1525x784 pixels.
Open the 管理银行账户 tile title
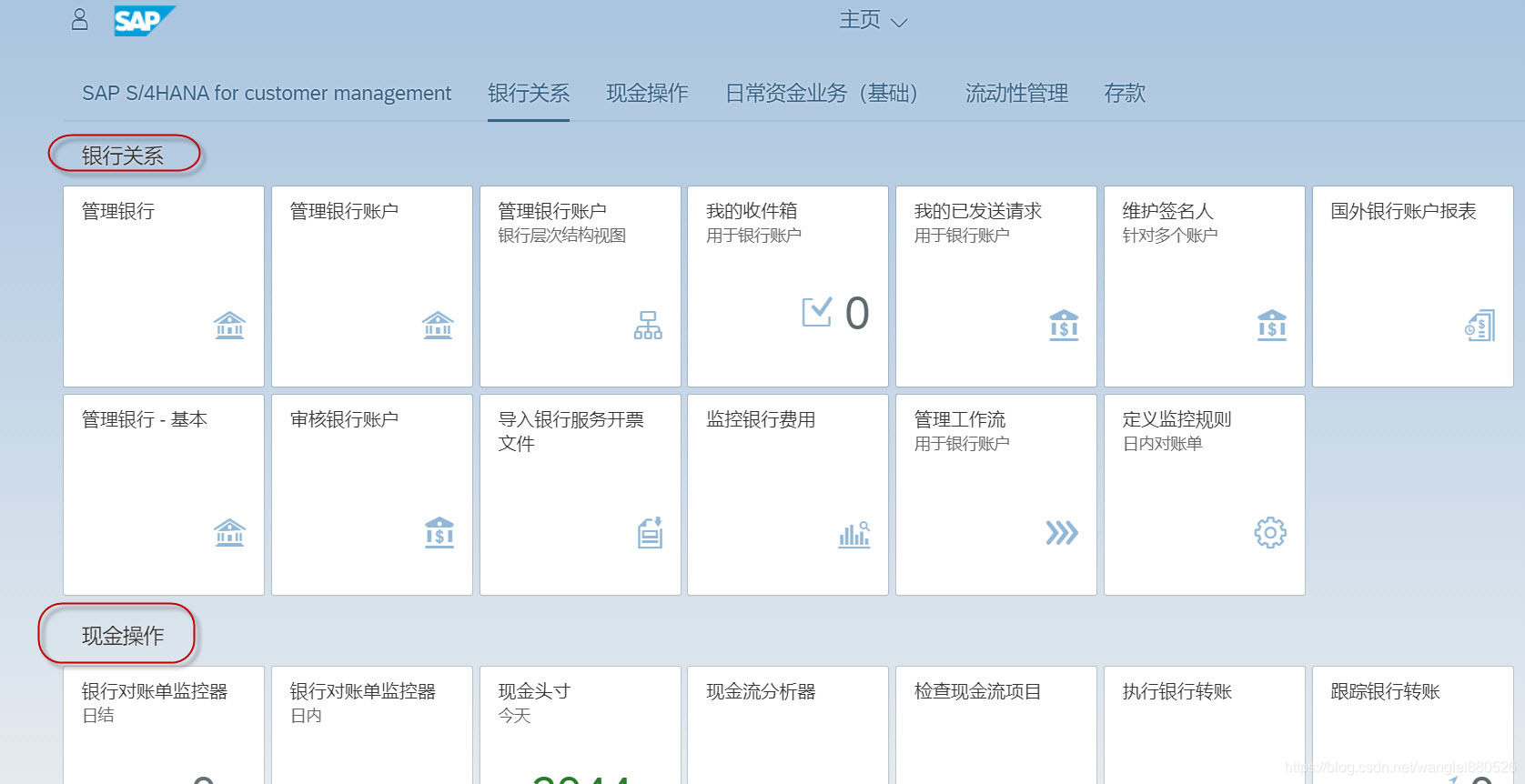tap(344, 211)
